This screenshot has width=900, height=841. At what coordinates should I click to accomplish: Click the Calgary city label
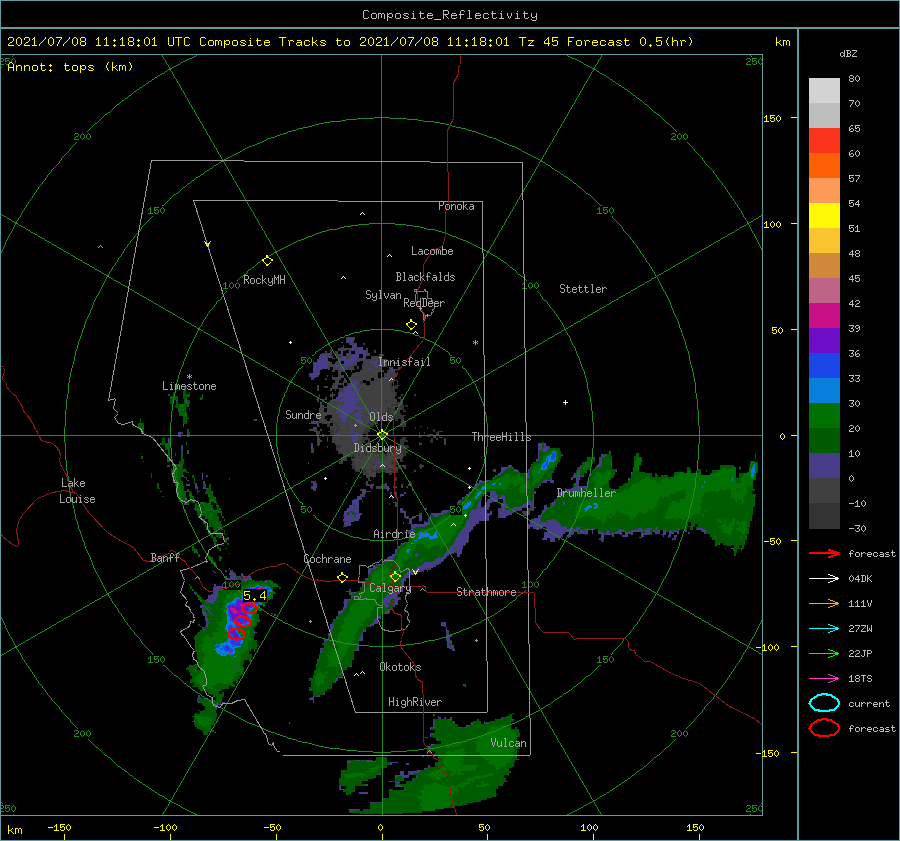[390, 588]
